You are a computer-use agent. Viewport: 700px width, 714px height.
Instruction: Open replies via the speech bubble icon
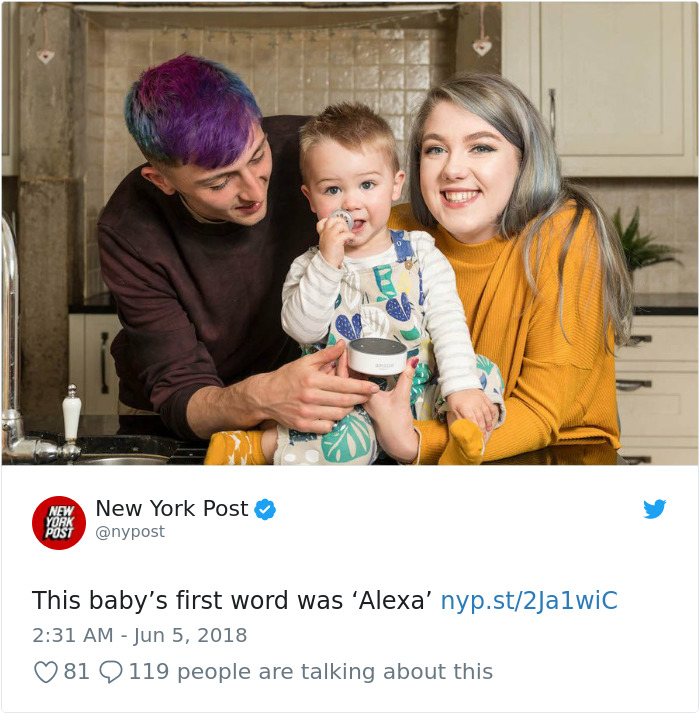click(111, 672)
